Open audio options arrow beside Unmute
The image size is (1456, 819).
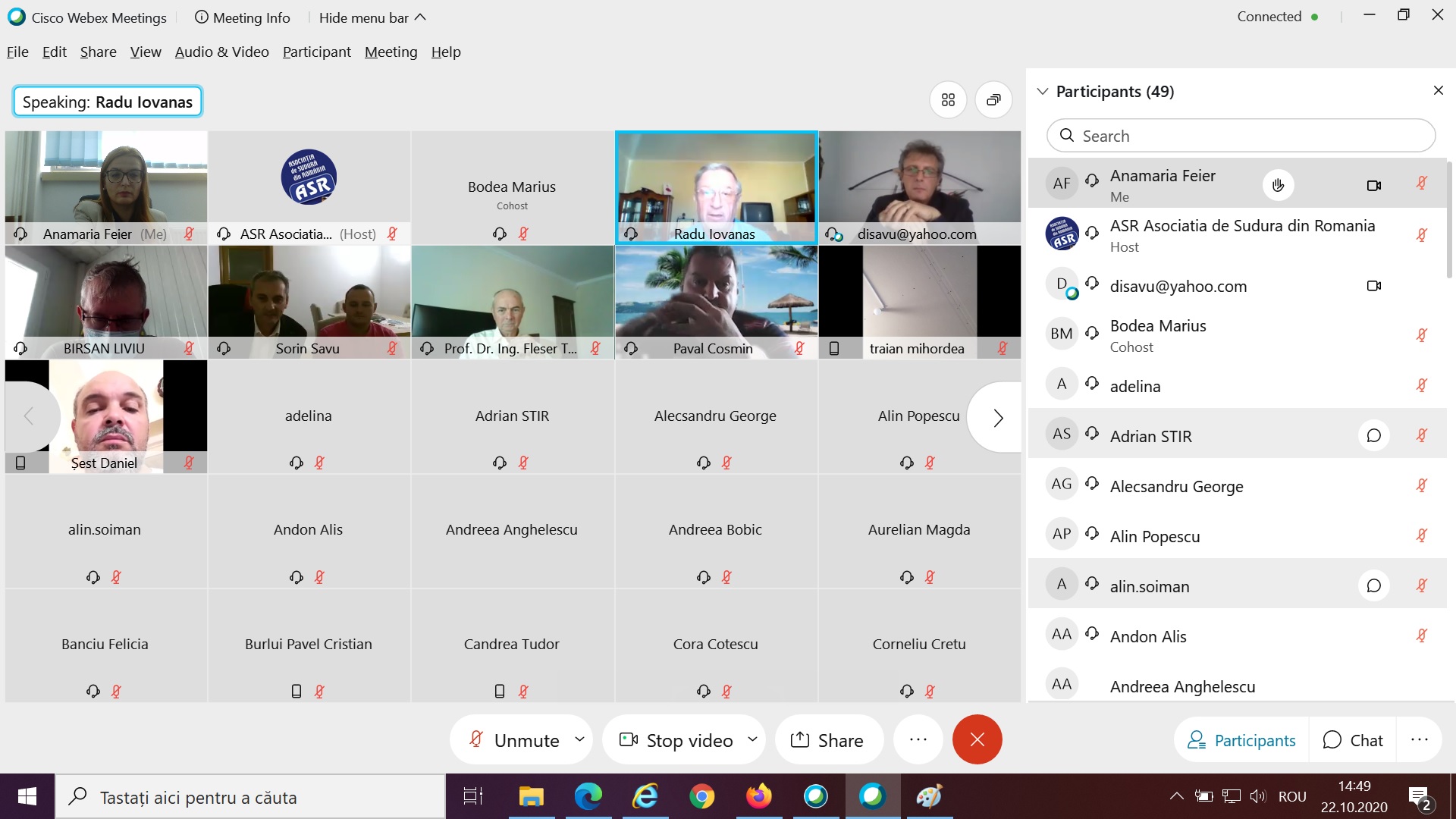tap(580, 739)
